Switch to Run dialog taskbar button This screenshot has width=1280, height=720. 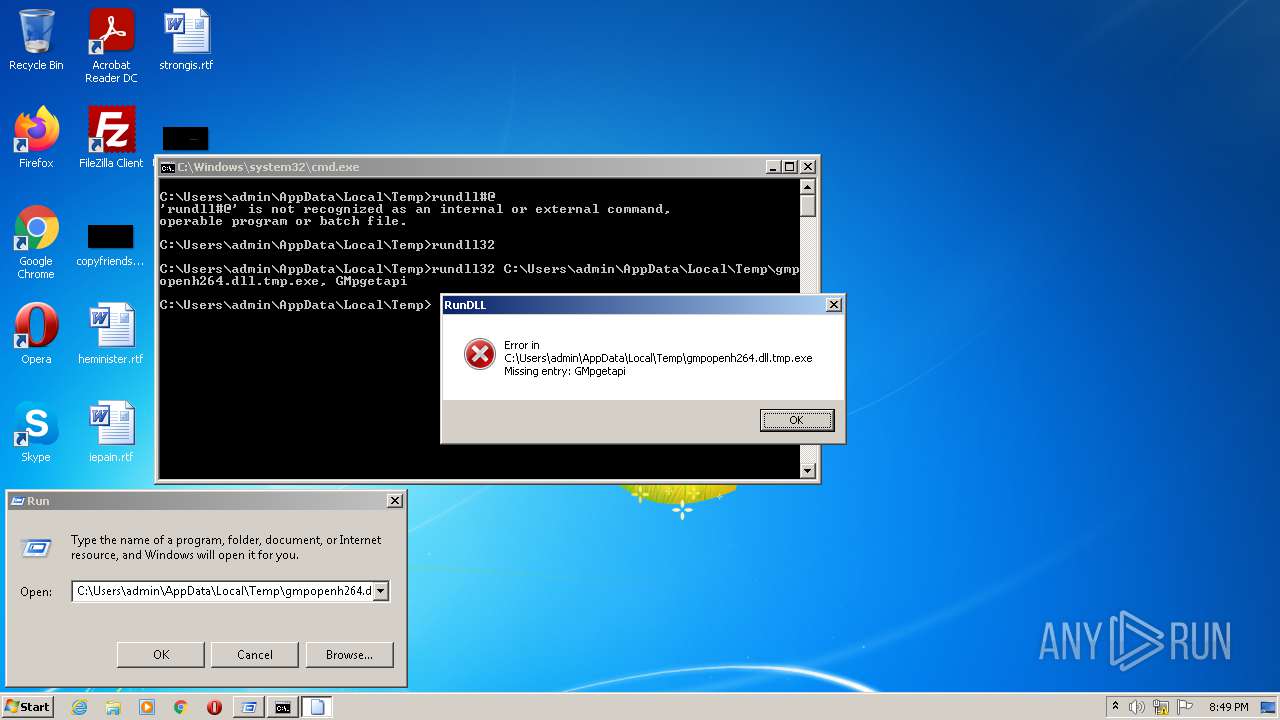[248, 707]
